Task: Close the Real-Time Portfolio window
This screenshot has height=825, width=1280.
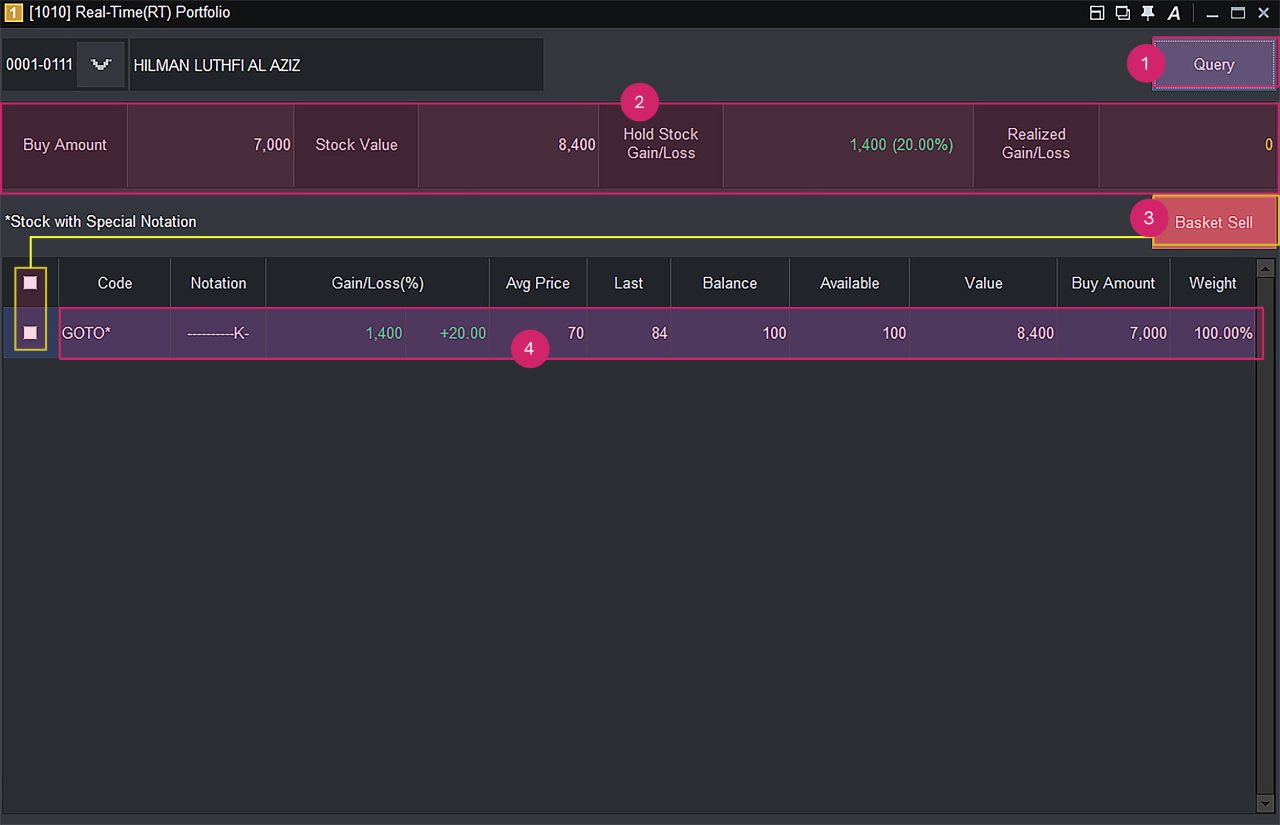Action: pos(1263,13)
